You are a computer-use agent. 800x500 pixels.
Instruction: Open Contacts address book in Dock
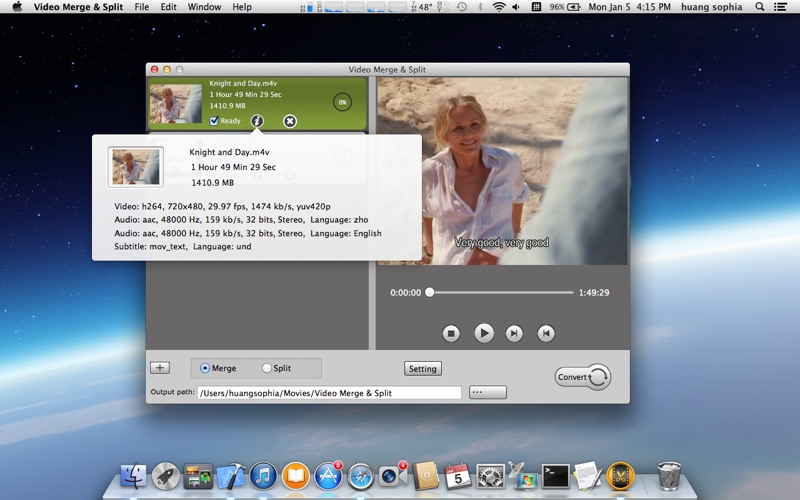click(x=426, y=476)
